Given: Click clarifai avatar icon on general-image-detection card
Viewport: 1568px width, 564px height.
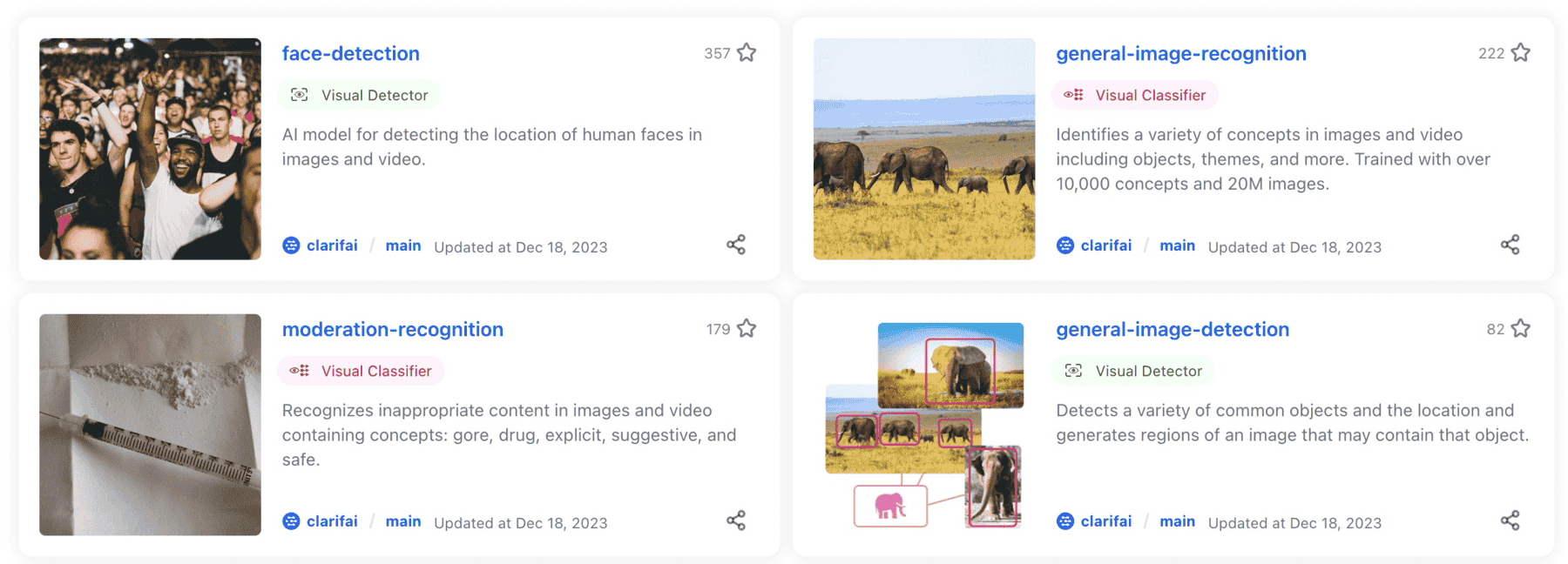Looking at the screenshot, I should click(x=1064, y=521).
